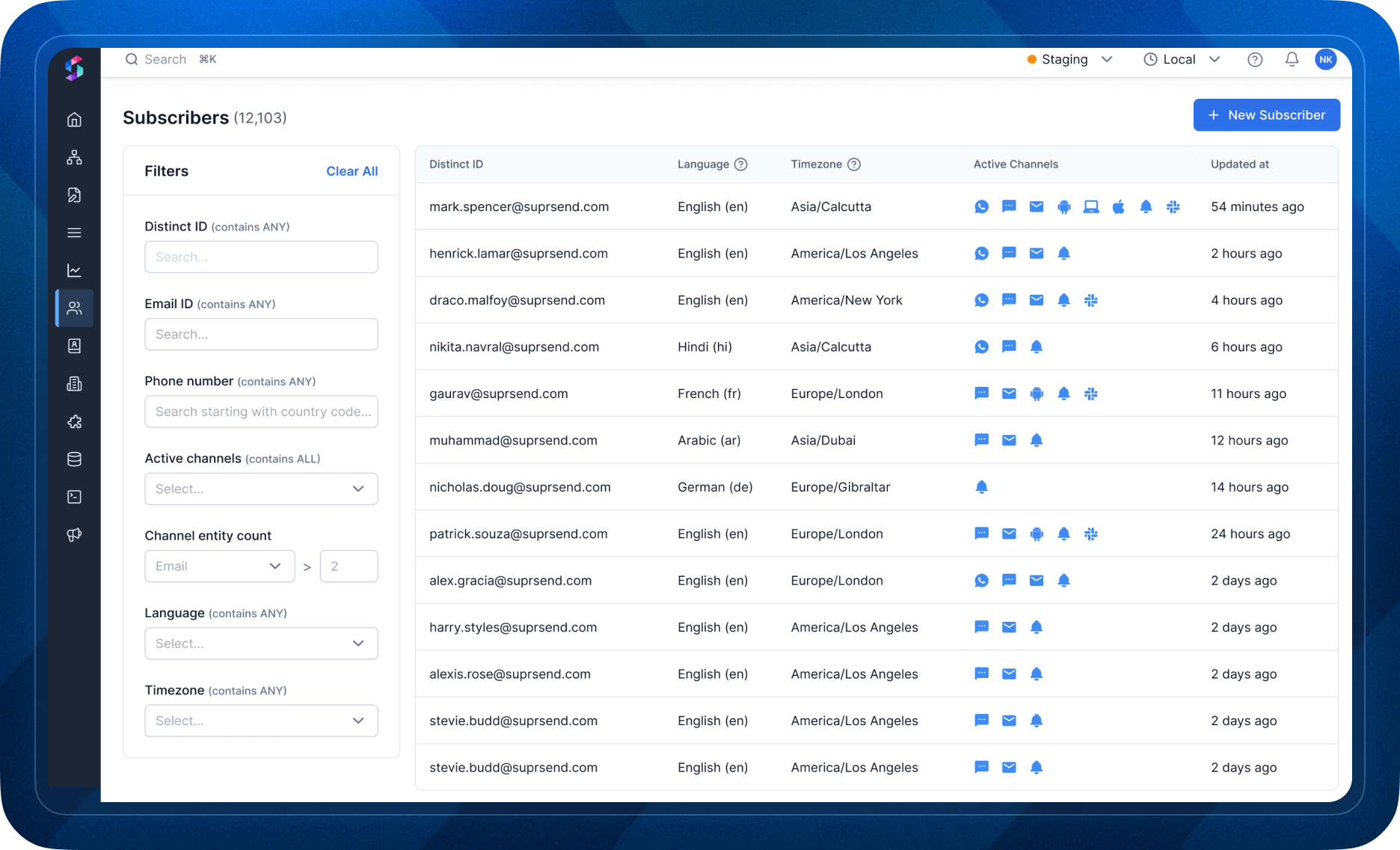Click the Europe/Gibraltar timezone cell

841,487
